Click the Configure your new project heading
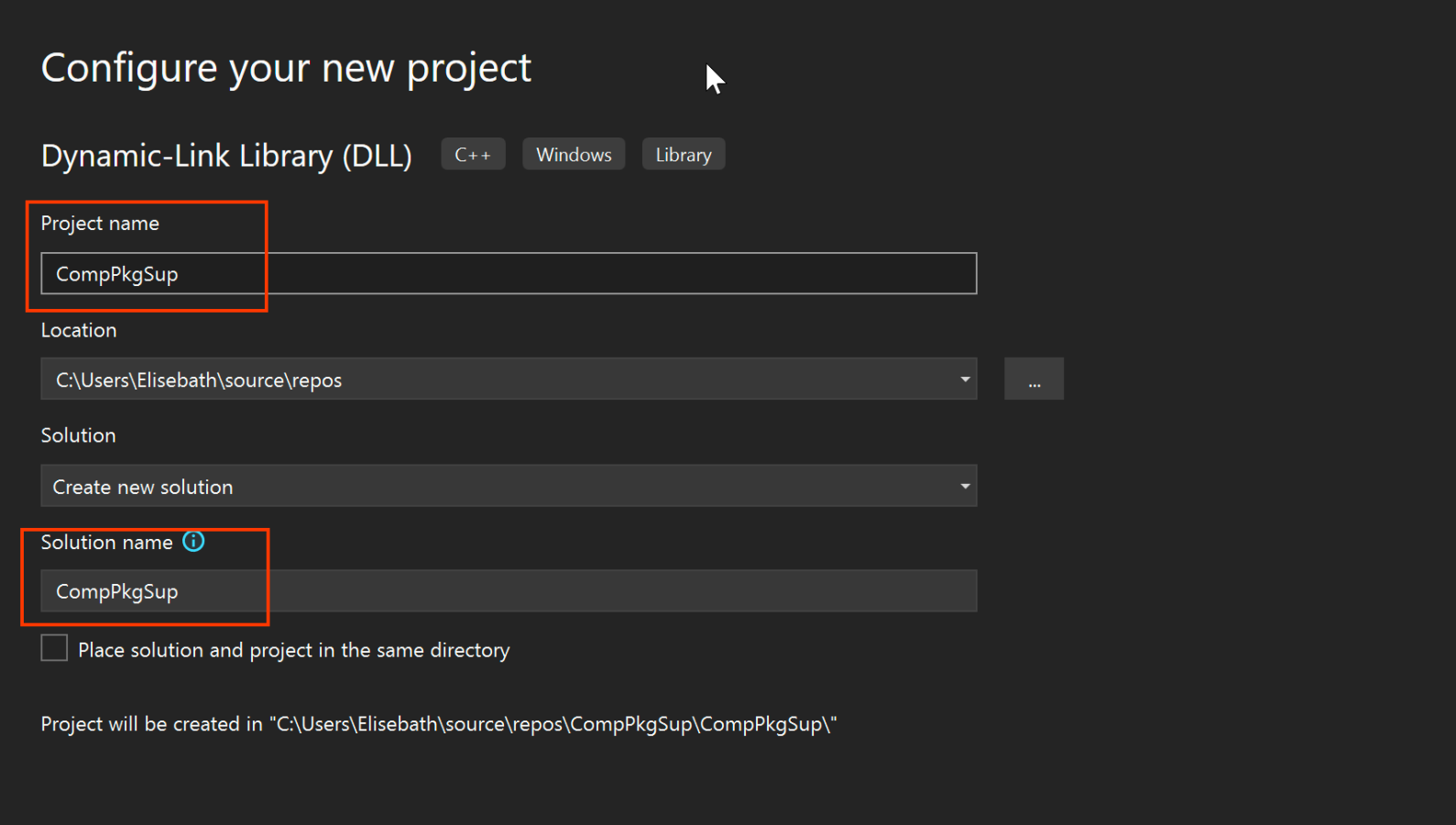Screen dimensions: 1456x825 [x=286, y=69]
